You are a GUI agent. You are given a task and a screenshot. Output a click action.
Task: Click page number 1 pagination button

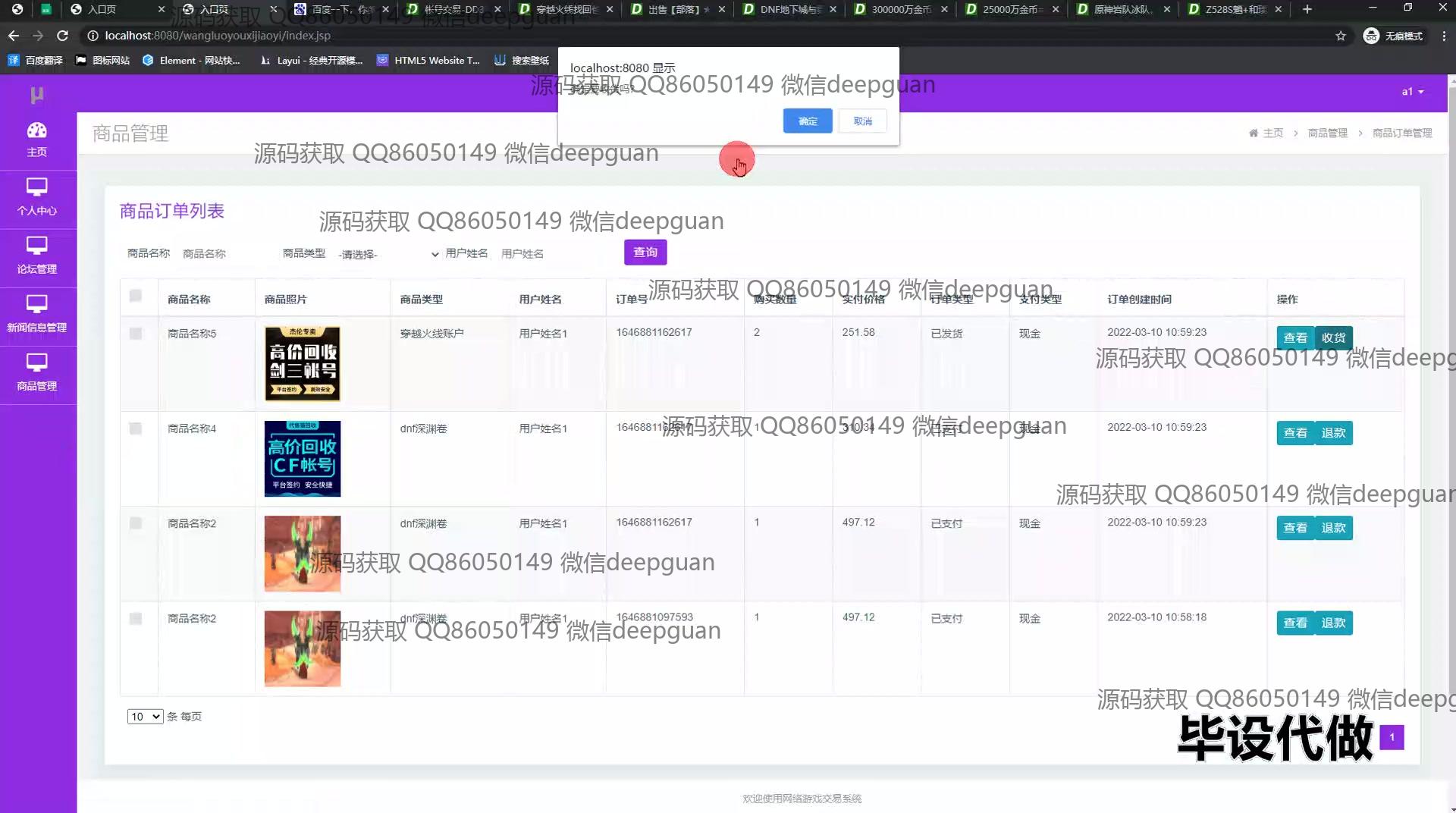click(1392, 737)
